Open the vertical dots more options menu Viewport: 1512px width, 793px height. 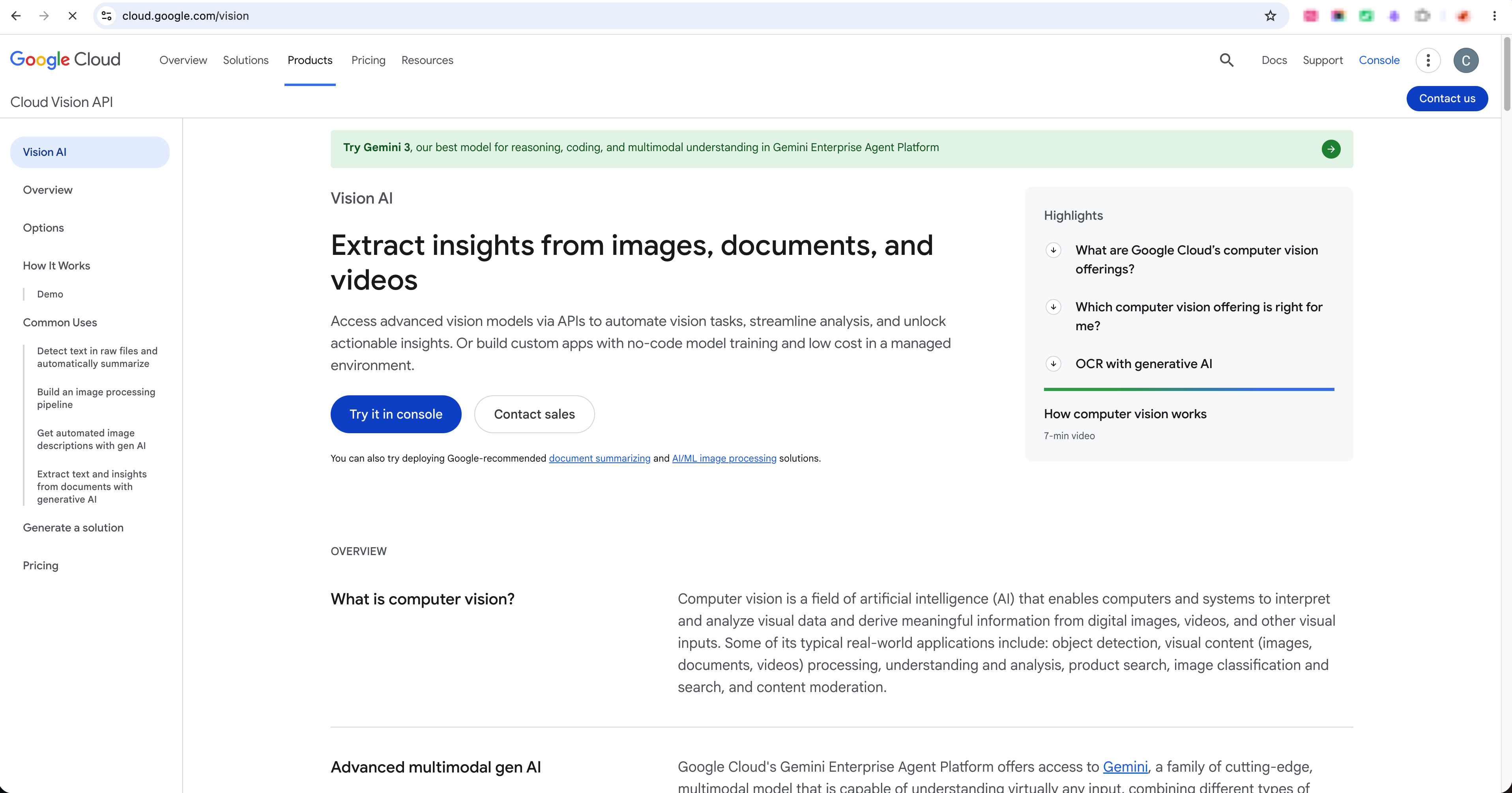(1428, 60)
